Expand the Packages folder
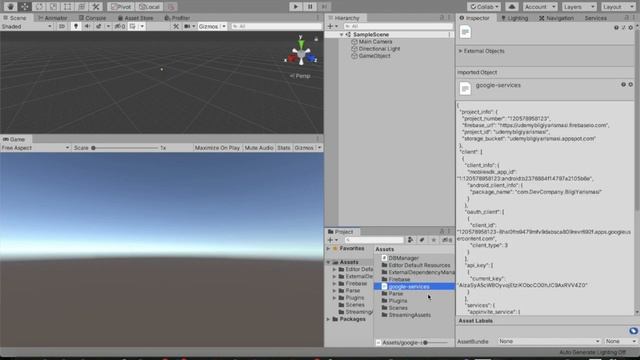Screen dimensions: 640x360 [x=329, y=319]
